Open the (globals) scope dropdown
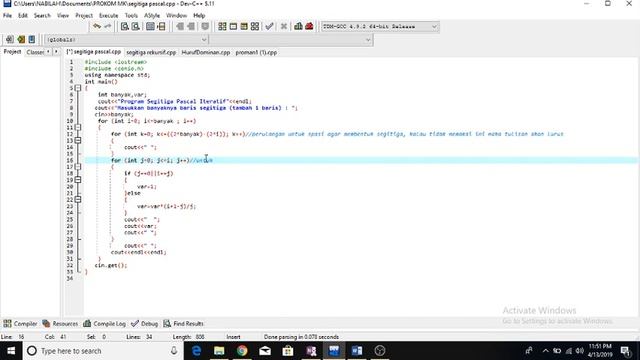The width and height of the screenshot is (640, 360). click(x=127, y=40)
